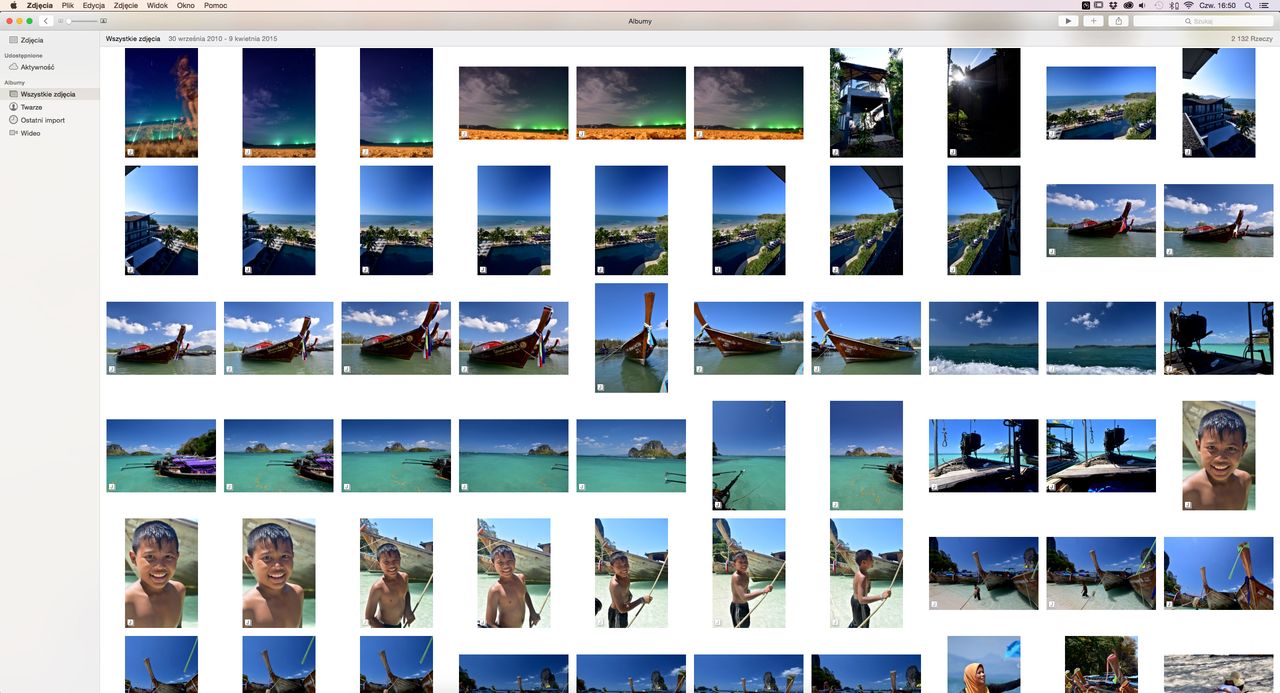
Task: Click the window's green fullscreen button
Action: point(30,21)
